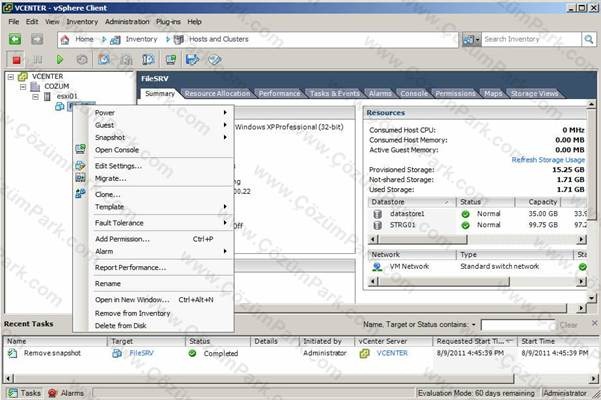Click the CD/DVD device connect toolbar icon
This screenshot has height=400, width=601.
point(215,60)
